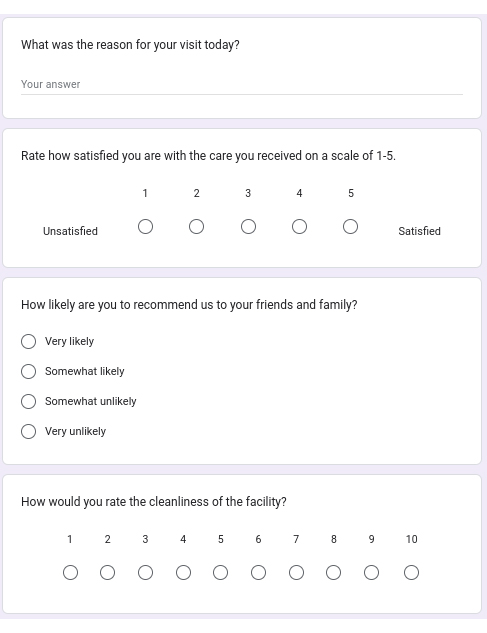Select satisfaction rating 3

(x=248, y=226)
